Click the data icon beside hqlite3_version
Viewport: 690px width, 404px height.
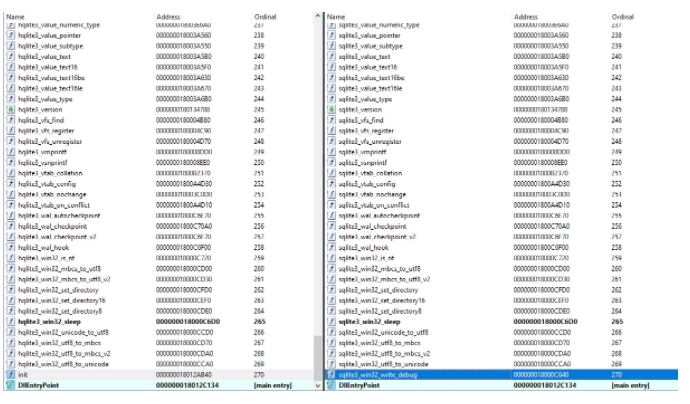pyautogui.click(x=11, y=110)
